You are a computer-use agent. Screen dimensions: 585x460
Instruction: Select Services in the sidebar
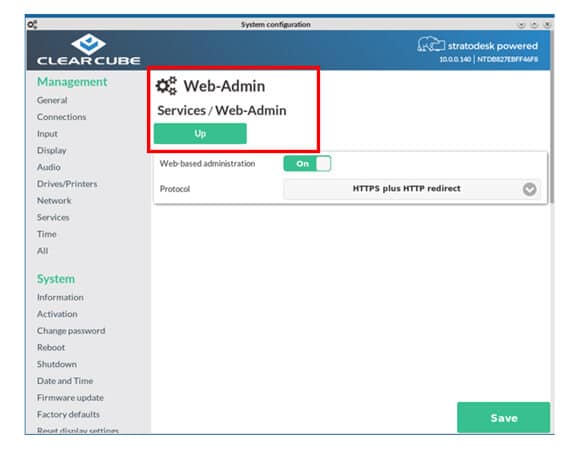point(53,218)
